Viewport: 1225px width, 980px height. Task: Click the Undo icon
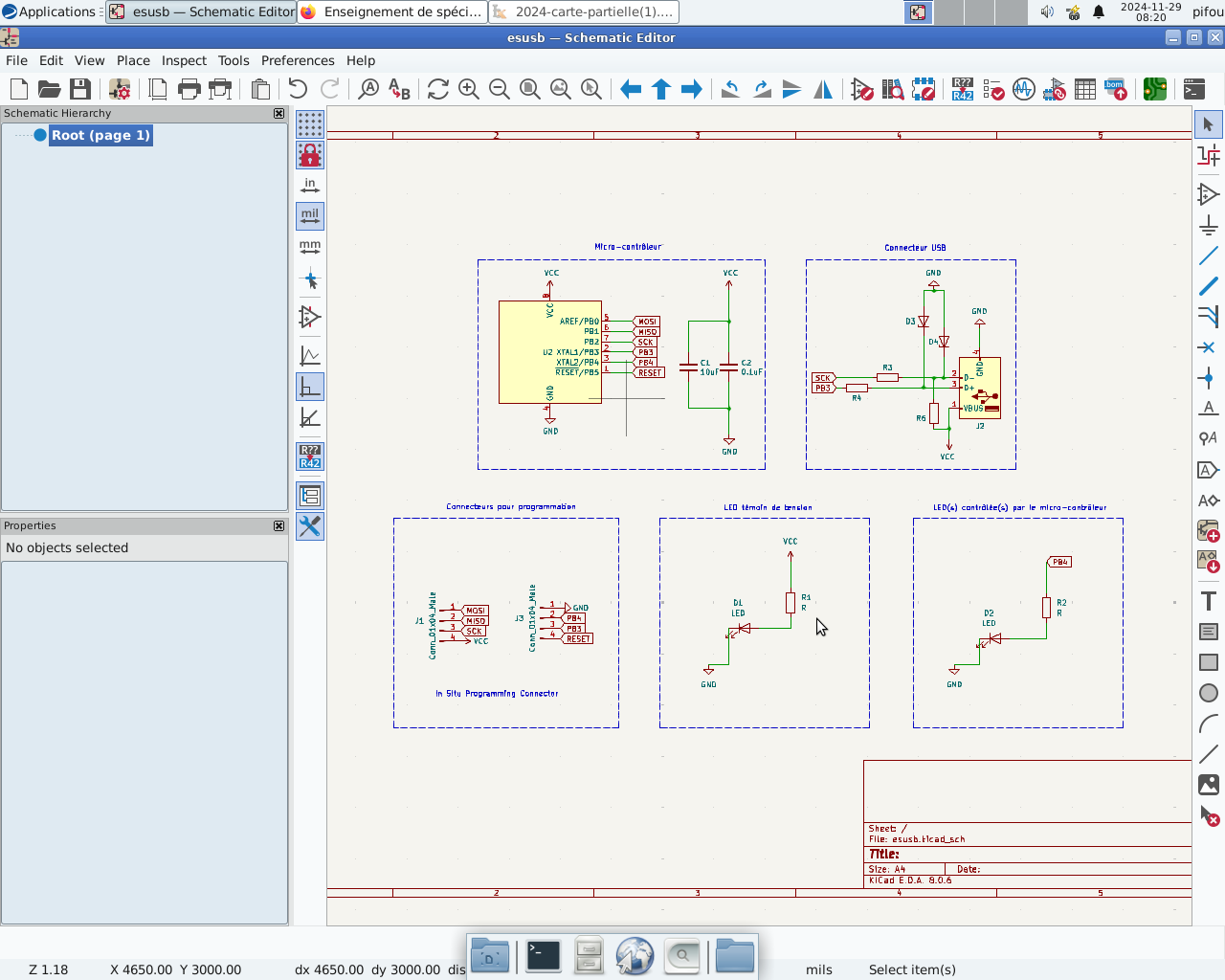(298, 89)
